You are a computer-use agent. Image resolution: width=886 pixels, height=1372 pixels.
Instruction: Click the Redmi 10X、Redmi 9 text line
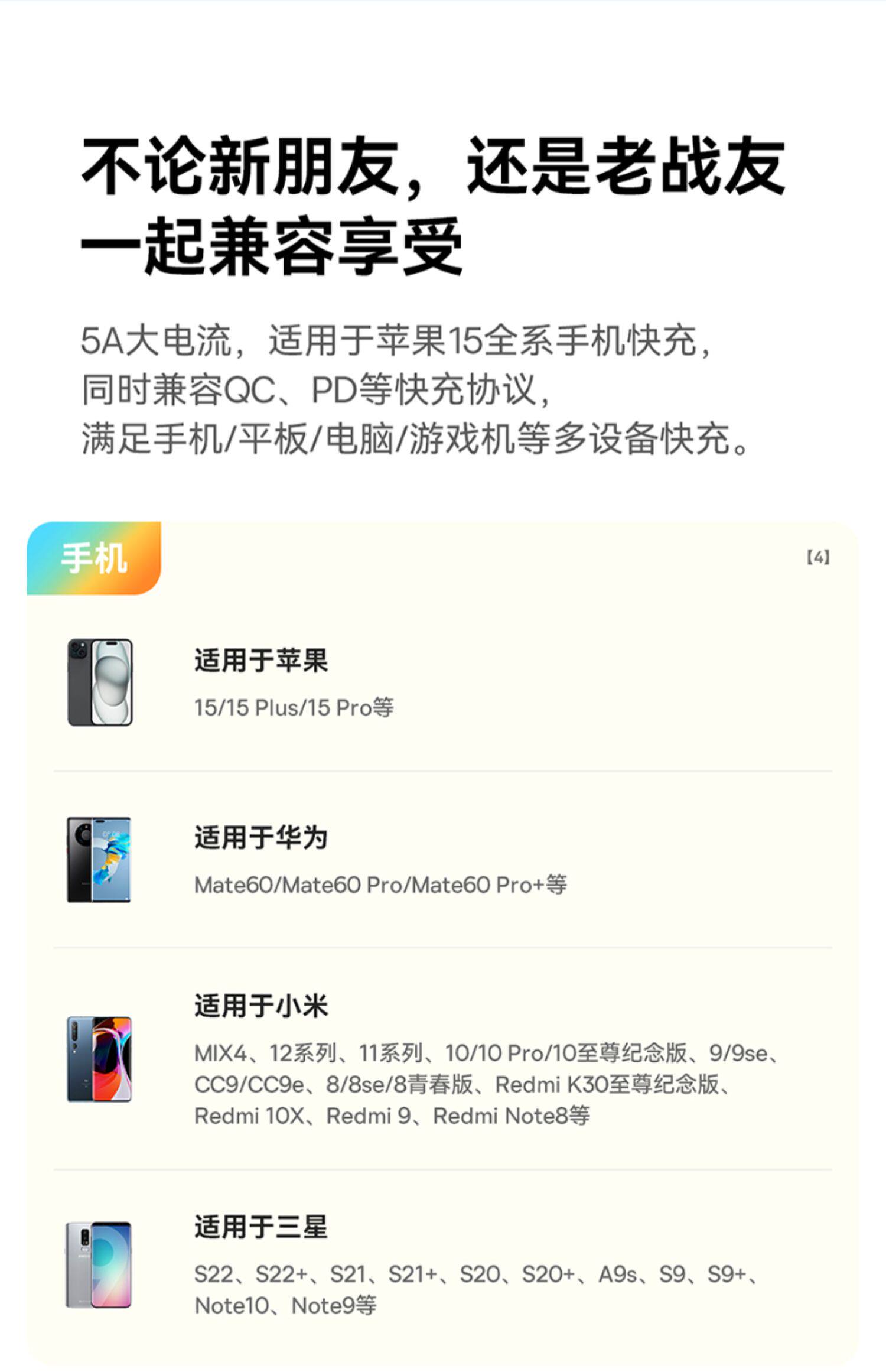(x=392, y=1116)
